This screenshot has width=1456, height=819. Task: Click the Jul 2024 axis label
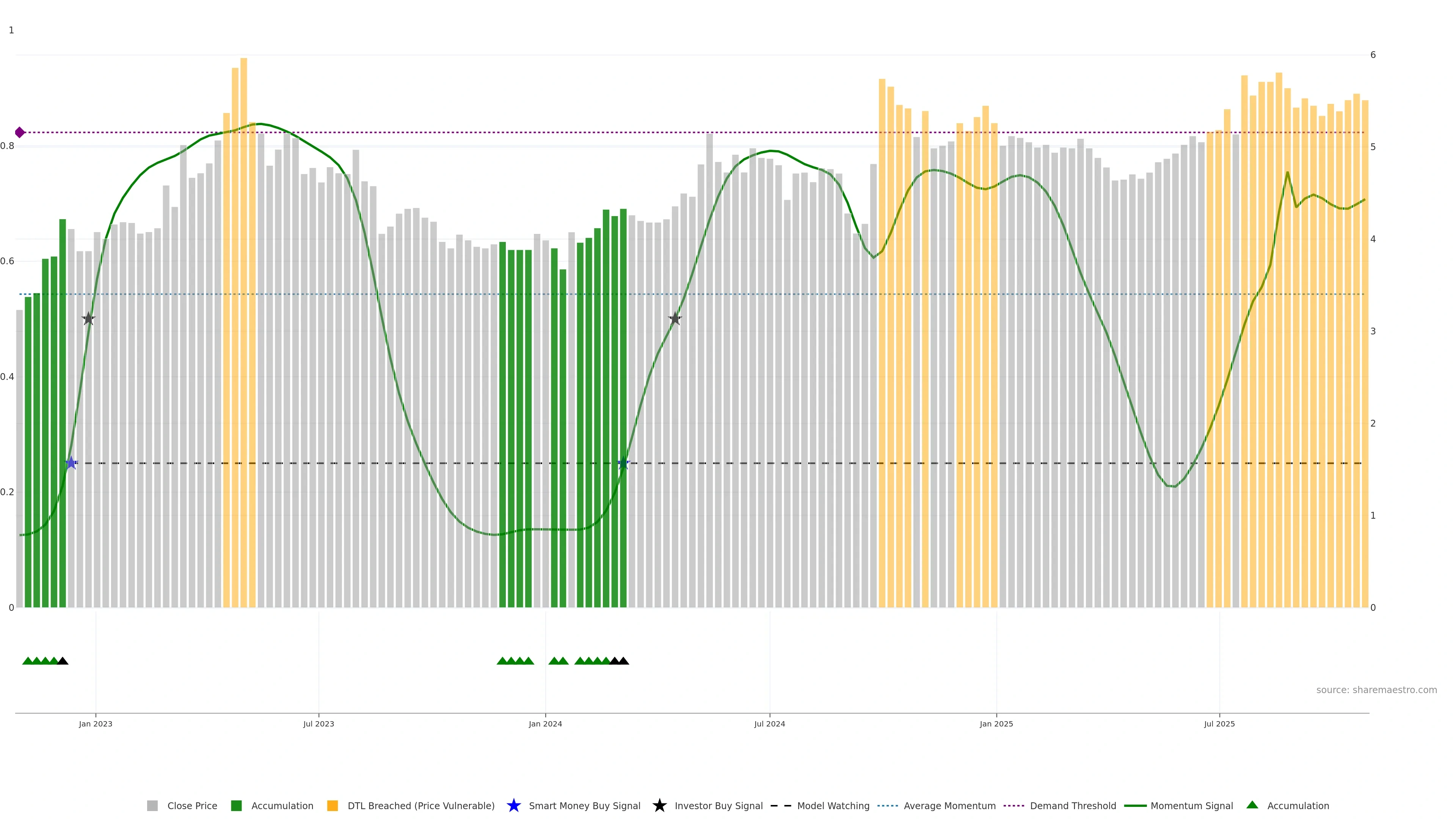point(769,724)
